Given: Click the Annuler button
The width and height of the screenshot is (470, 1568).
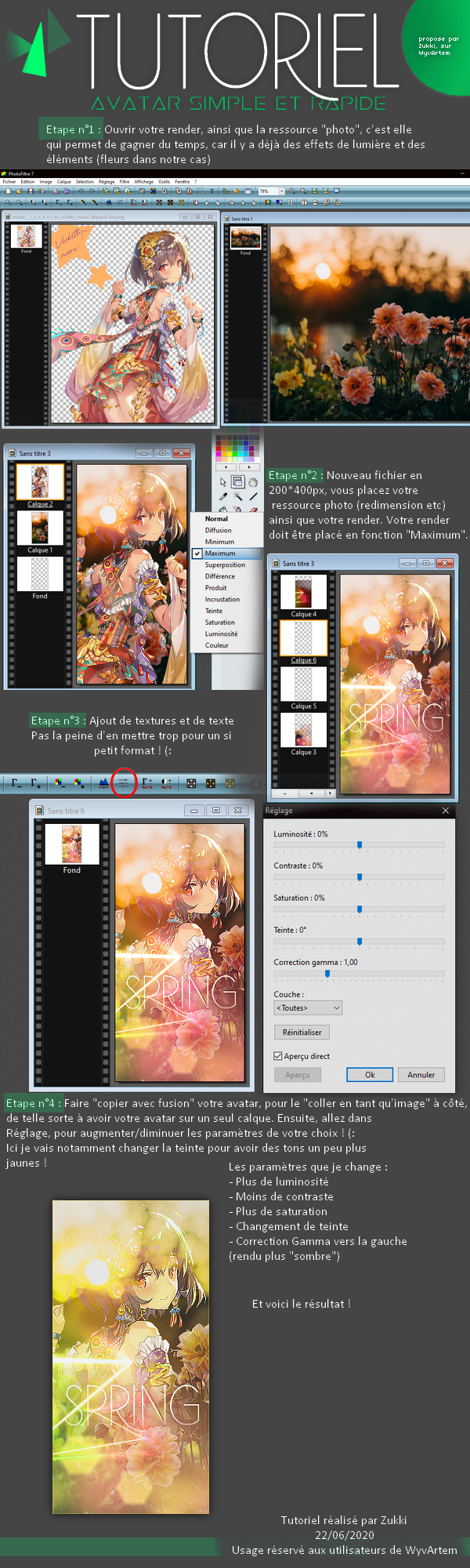Looking at the screenshot, I should (421, 1075).
